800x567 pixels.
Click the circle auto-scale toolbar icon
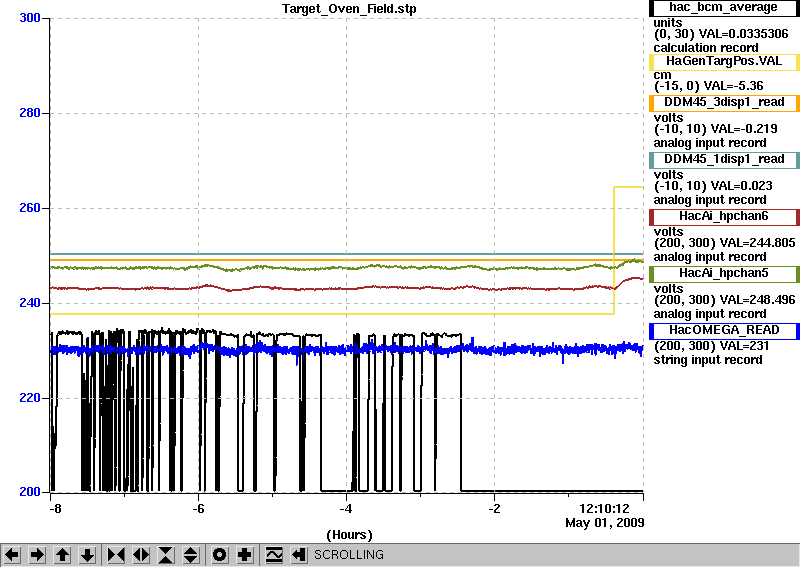(219, 555)
